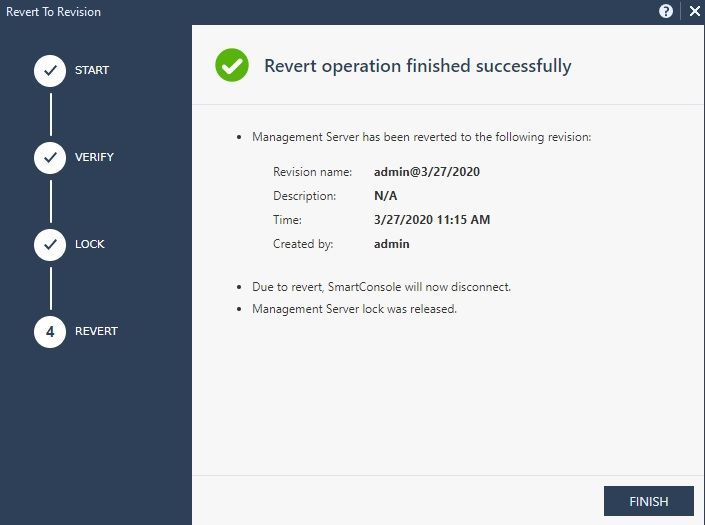Click the time value 3/27/2020 11:15 AM
The height and width of the screenshot is (525, 705).
432,220
